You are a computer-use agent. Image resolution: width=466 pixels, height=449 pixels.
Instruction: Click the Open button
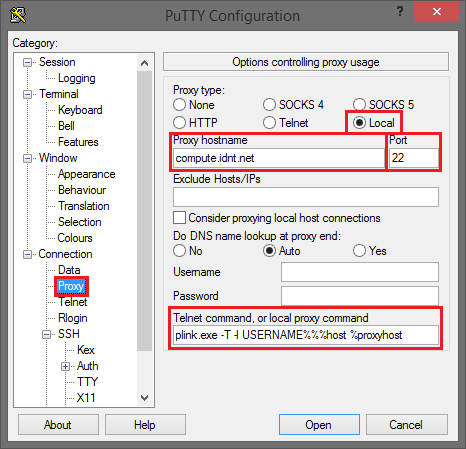coord(319,425)
